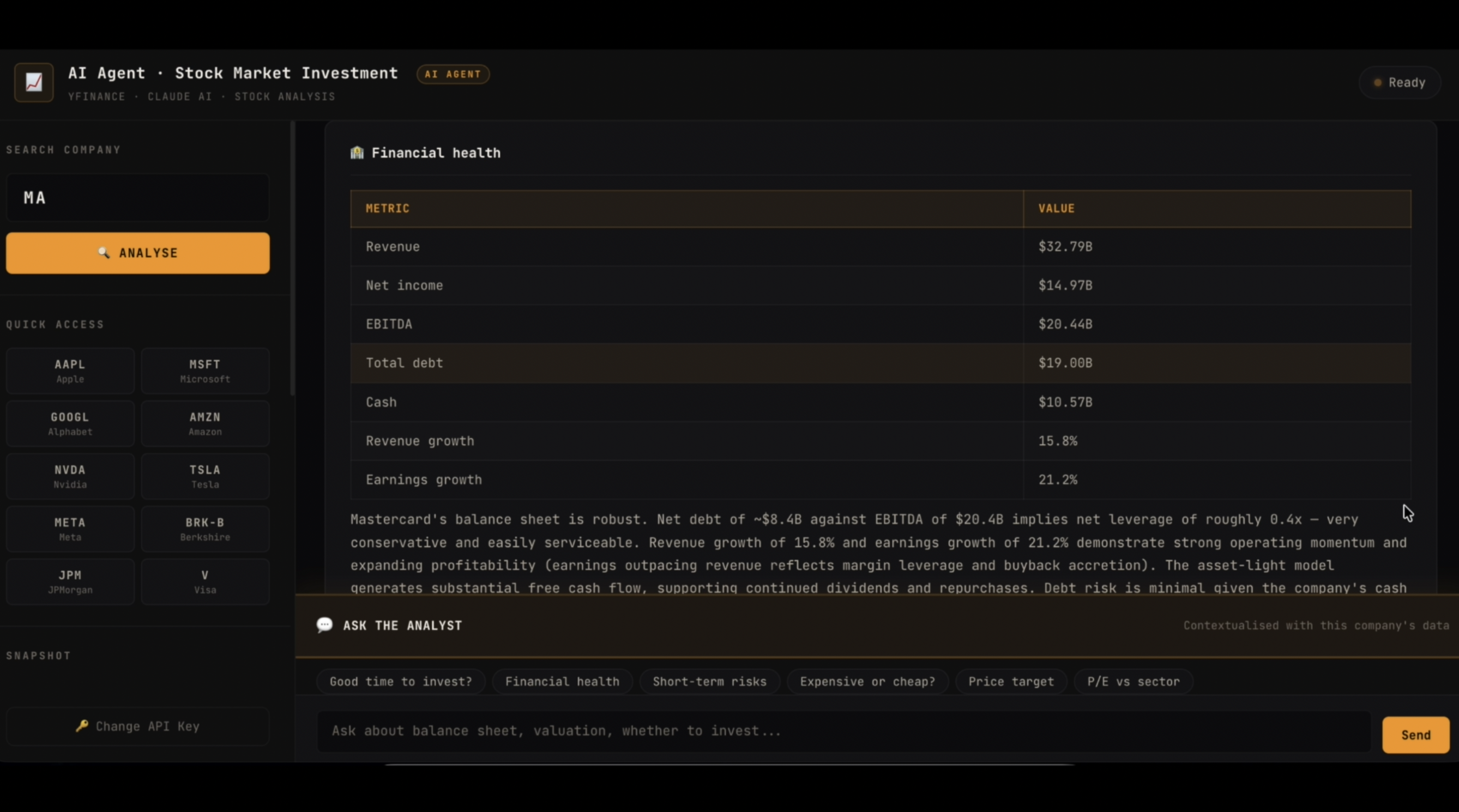Click the ANALYSE button

[137, 253]
